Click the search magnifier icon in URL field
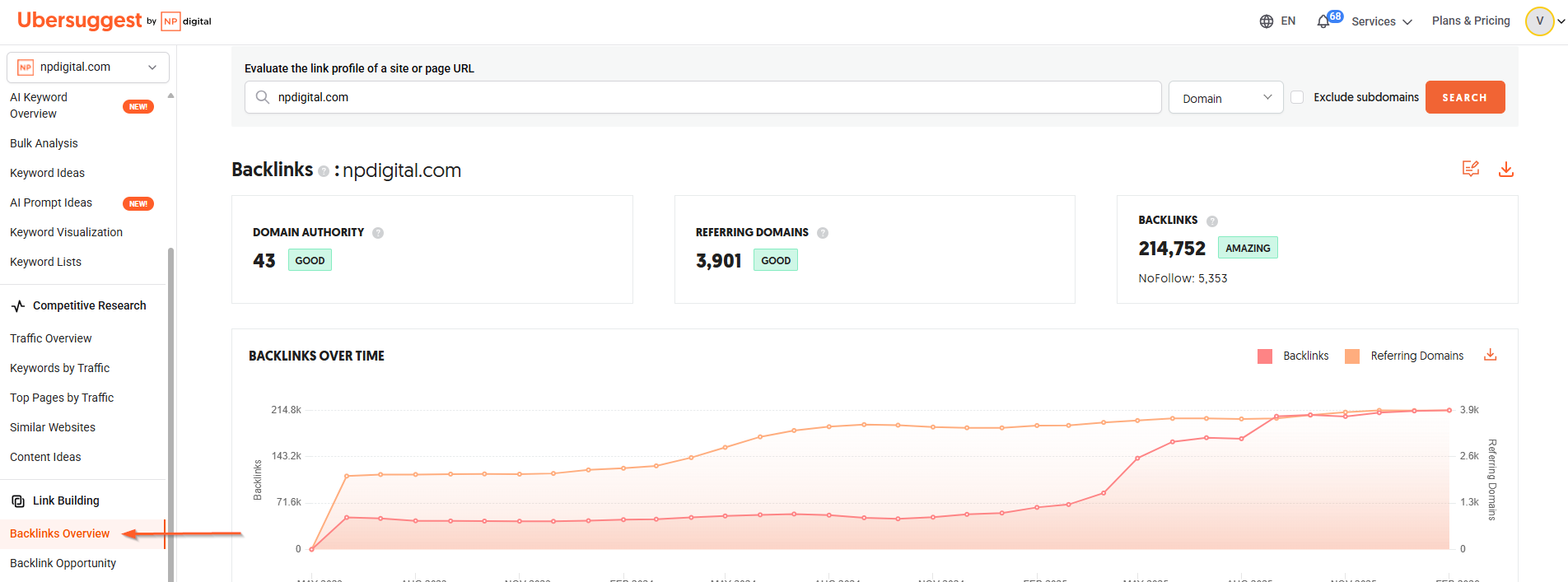The height and width of the screenshot is (582, 1568). point(263,97)
